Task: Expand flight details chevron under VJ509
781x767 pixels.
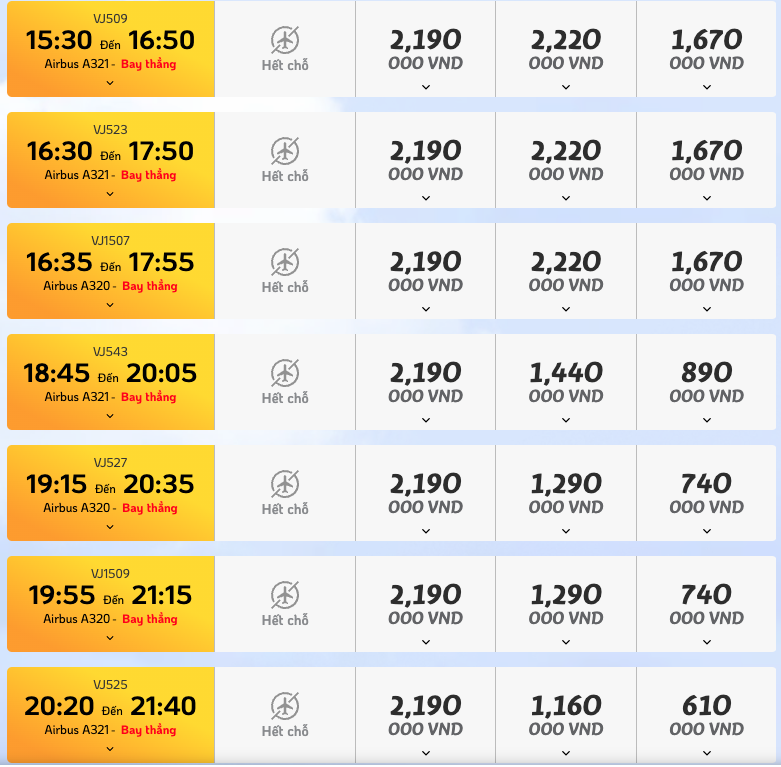Action: click(x=110, y=83)
